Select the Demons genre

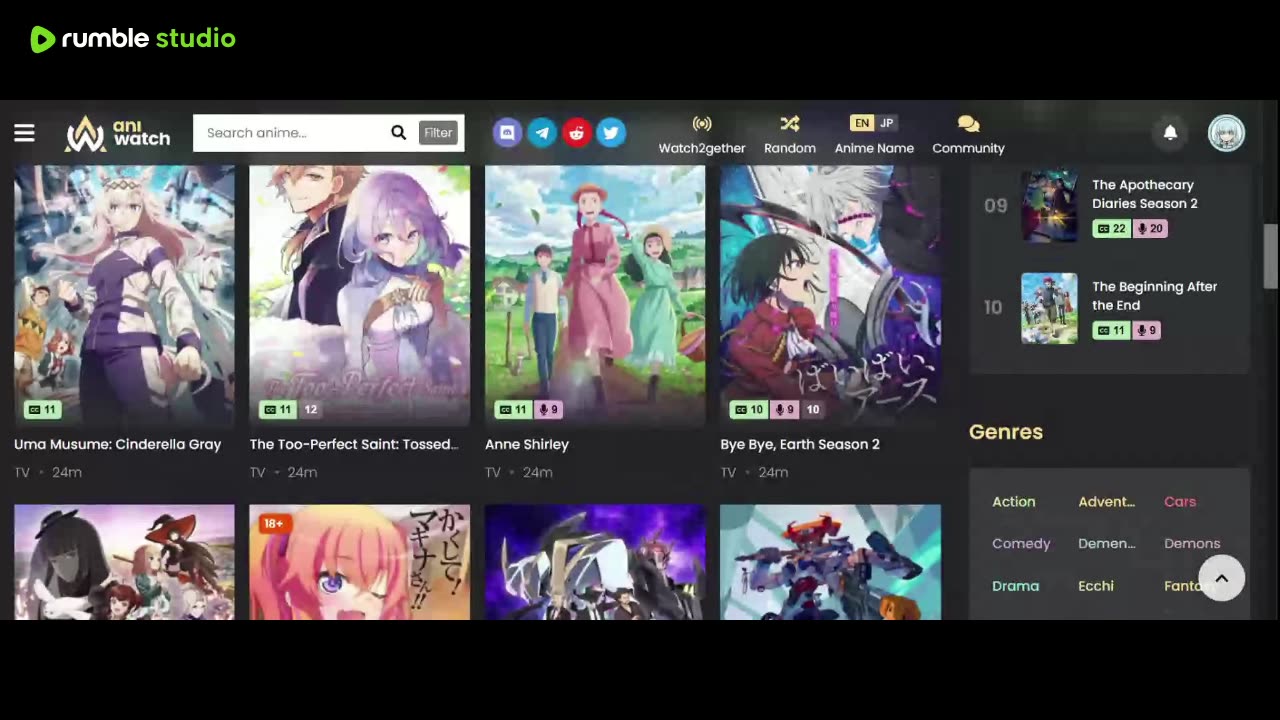coord(1192,544)
